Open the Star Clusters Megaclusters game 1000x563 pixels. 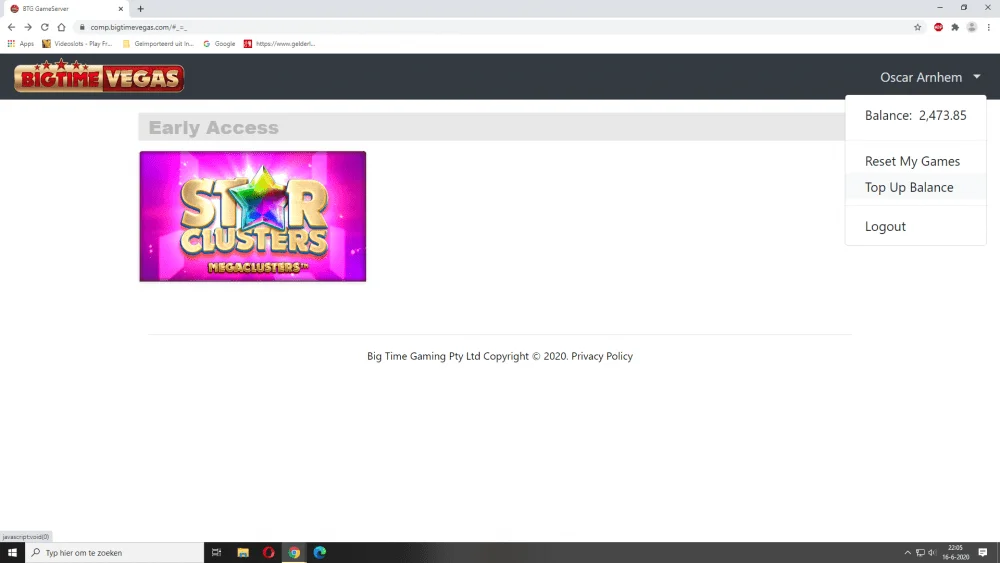point(253,216)
